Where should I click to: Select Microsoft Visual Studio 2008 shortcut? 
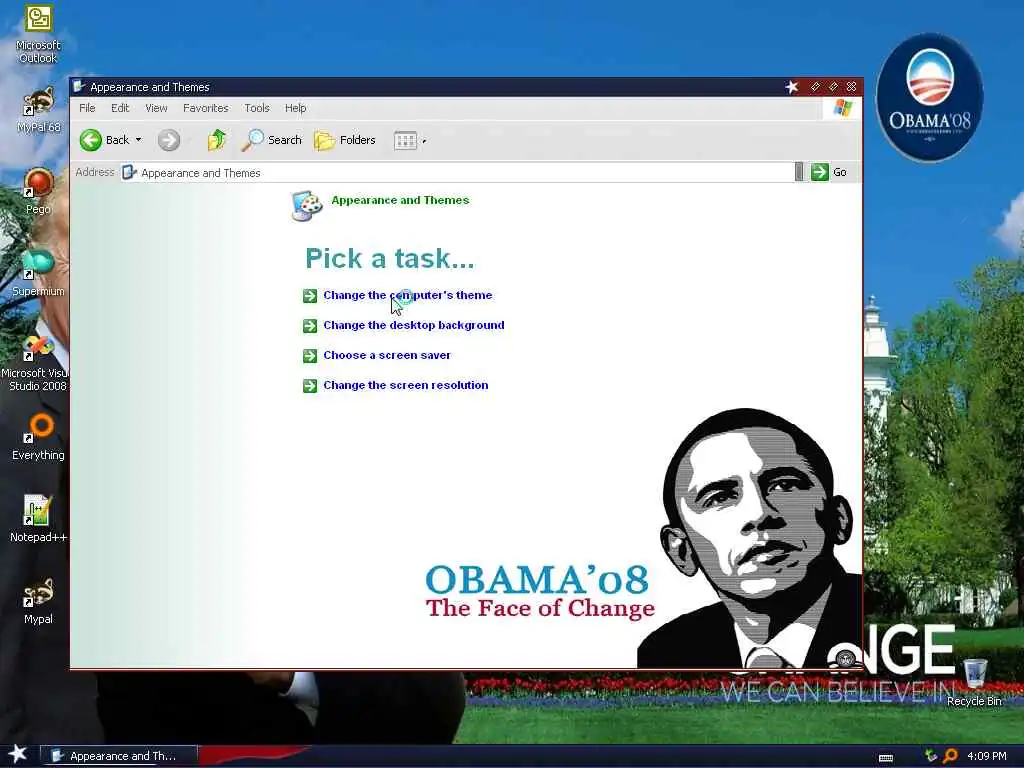click(x=35, y=362)
